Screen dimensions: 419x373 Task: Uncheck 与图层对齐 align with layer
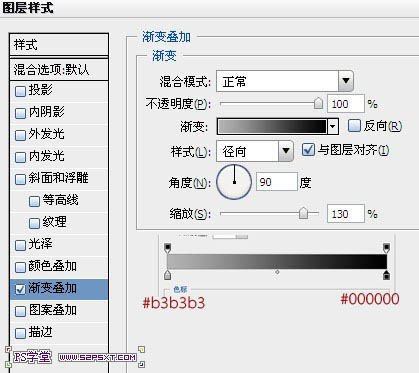pos(308,150)
